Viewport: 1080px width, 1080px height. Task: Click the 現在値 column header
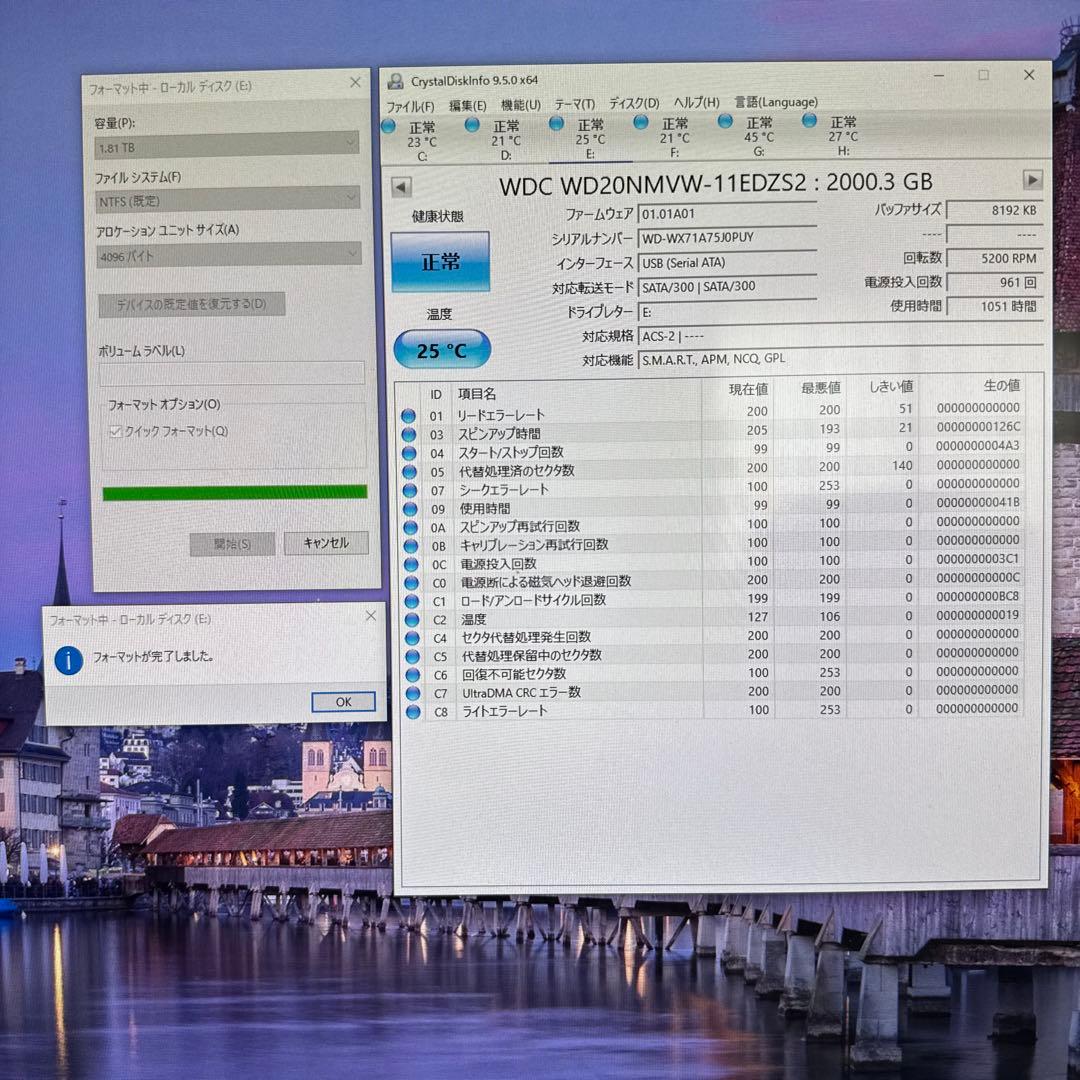[x=748, y=389]
